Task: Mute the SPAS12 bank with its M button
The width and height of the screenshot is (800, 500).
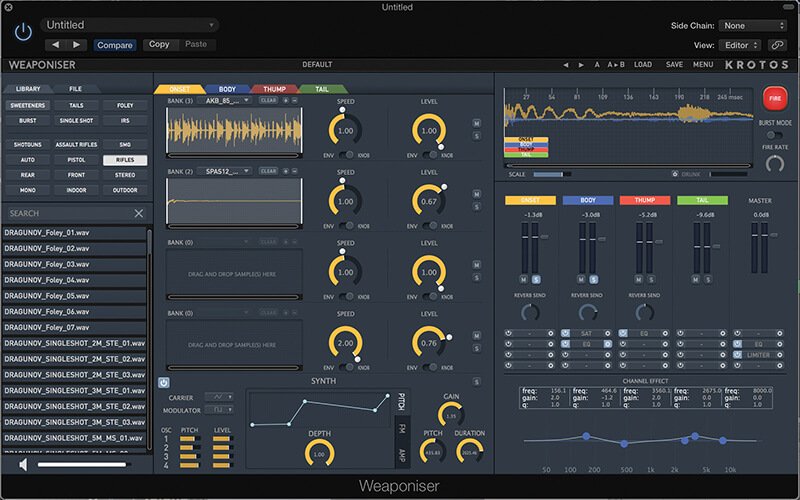Action: [476, 194]
